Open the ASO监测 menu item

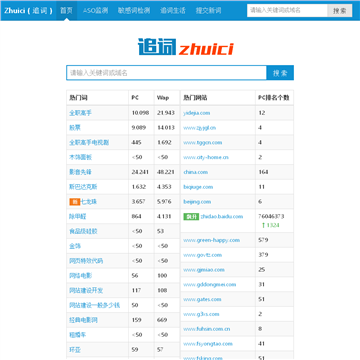[95, 10]
